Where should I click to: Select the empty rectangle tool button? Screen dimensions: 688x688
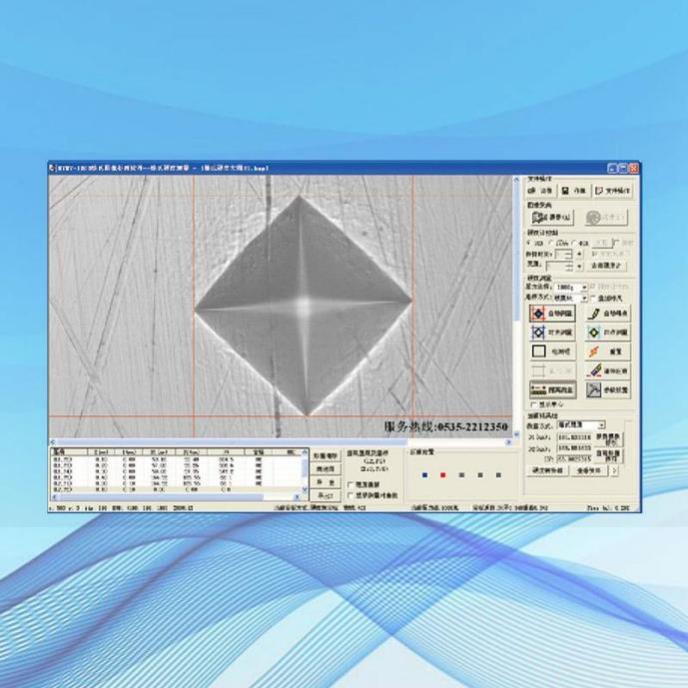click(551, 351)
